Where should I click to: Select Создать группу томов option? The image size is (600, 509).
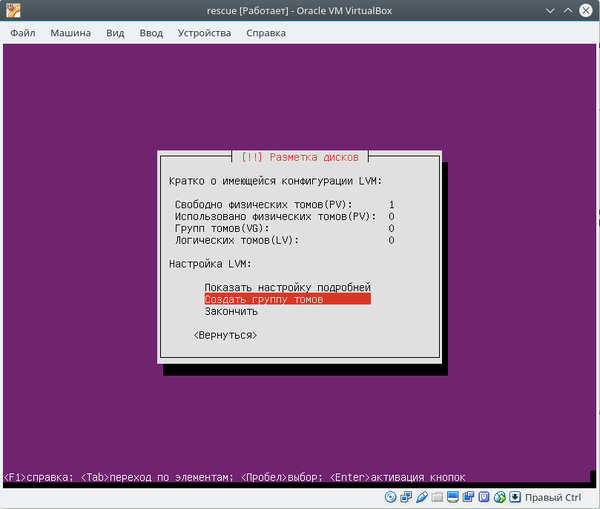[287, 299]
